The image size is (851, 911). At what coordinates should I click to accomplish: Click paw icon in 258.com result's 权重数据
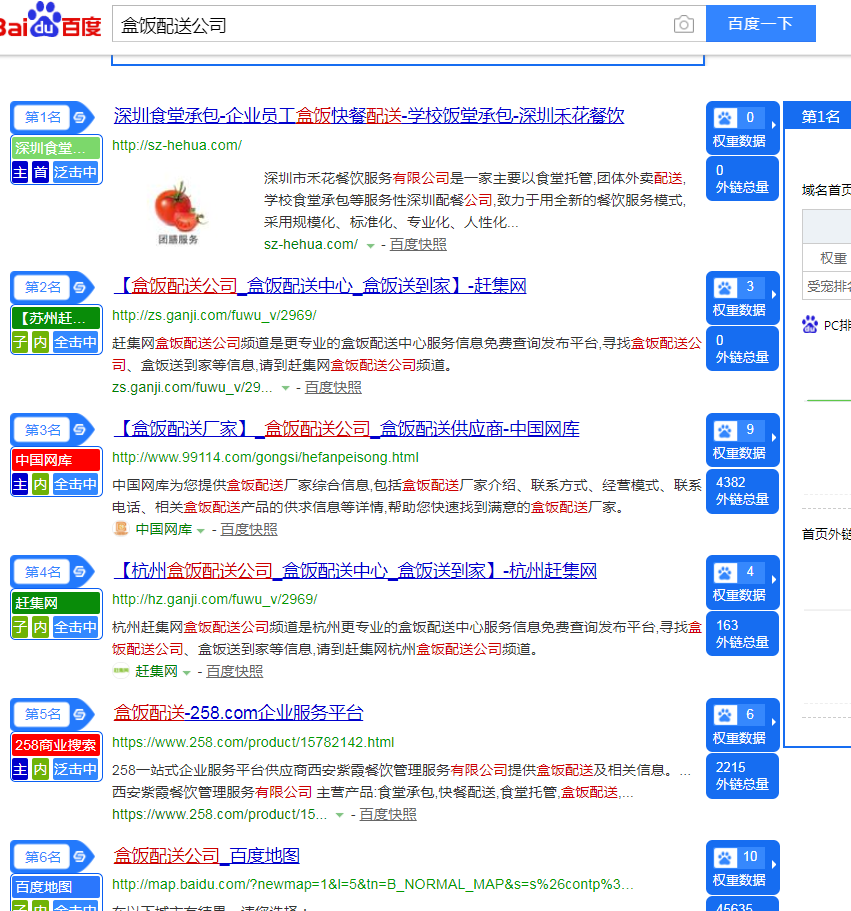coord(724,715)
